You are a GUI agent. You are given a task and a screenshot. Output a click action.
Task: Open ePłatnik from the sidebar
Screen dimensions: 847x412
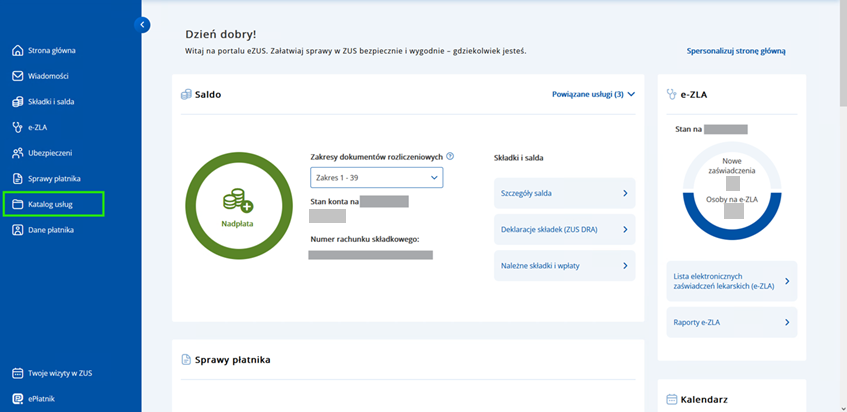tap(43, 399)
